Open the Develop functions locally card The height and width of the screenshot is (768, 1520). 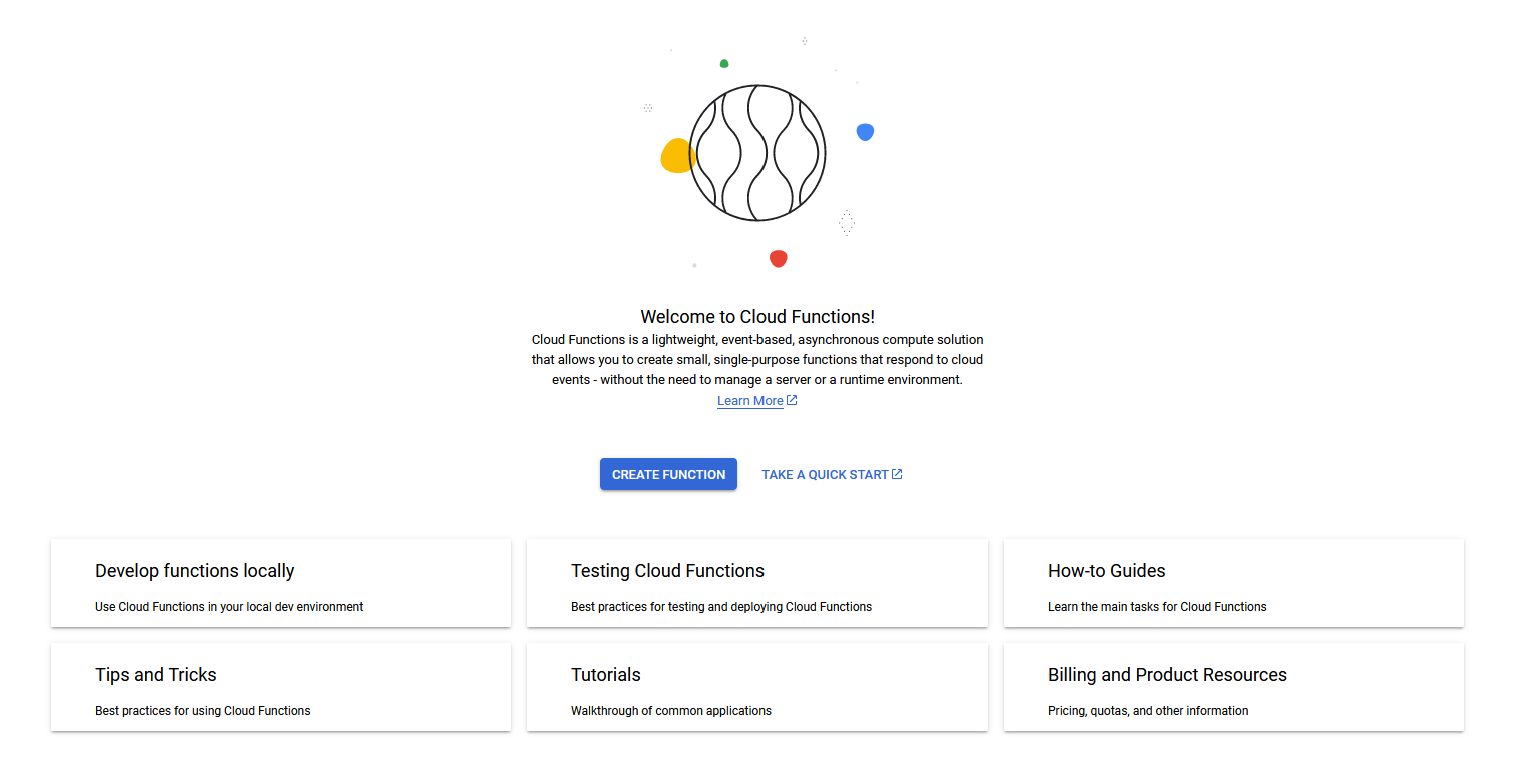281,583
